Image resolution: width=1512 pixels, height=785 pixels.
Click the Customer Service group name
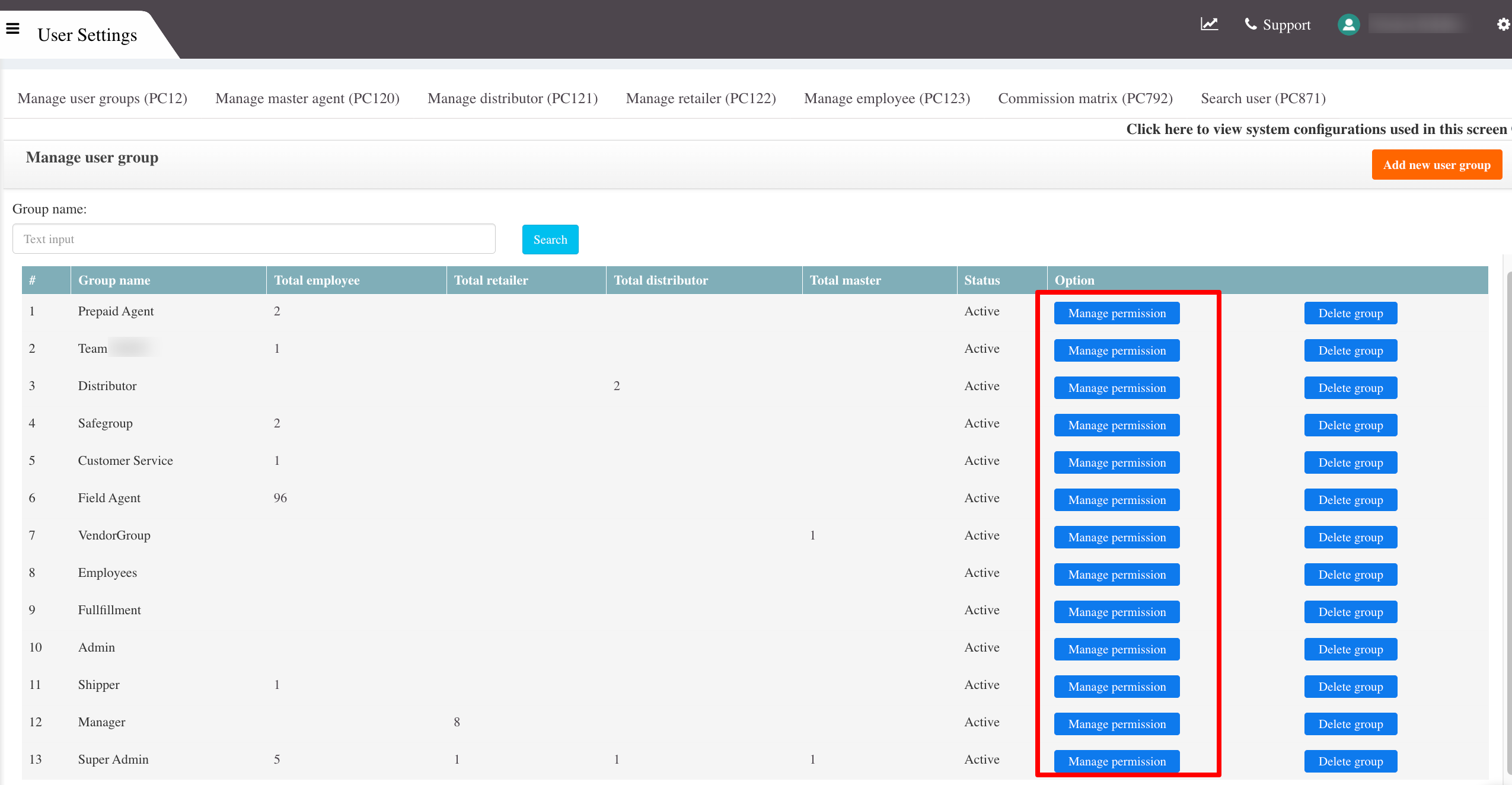(125, 461)
